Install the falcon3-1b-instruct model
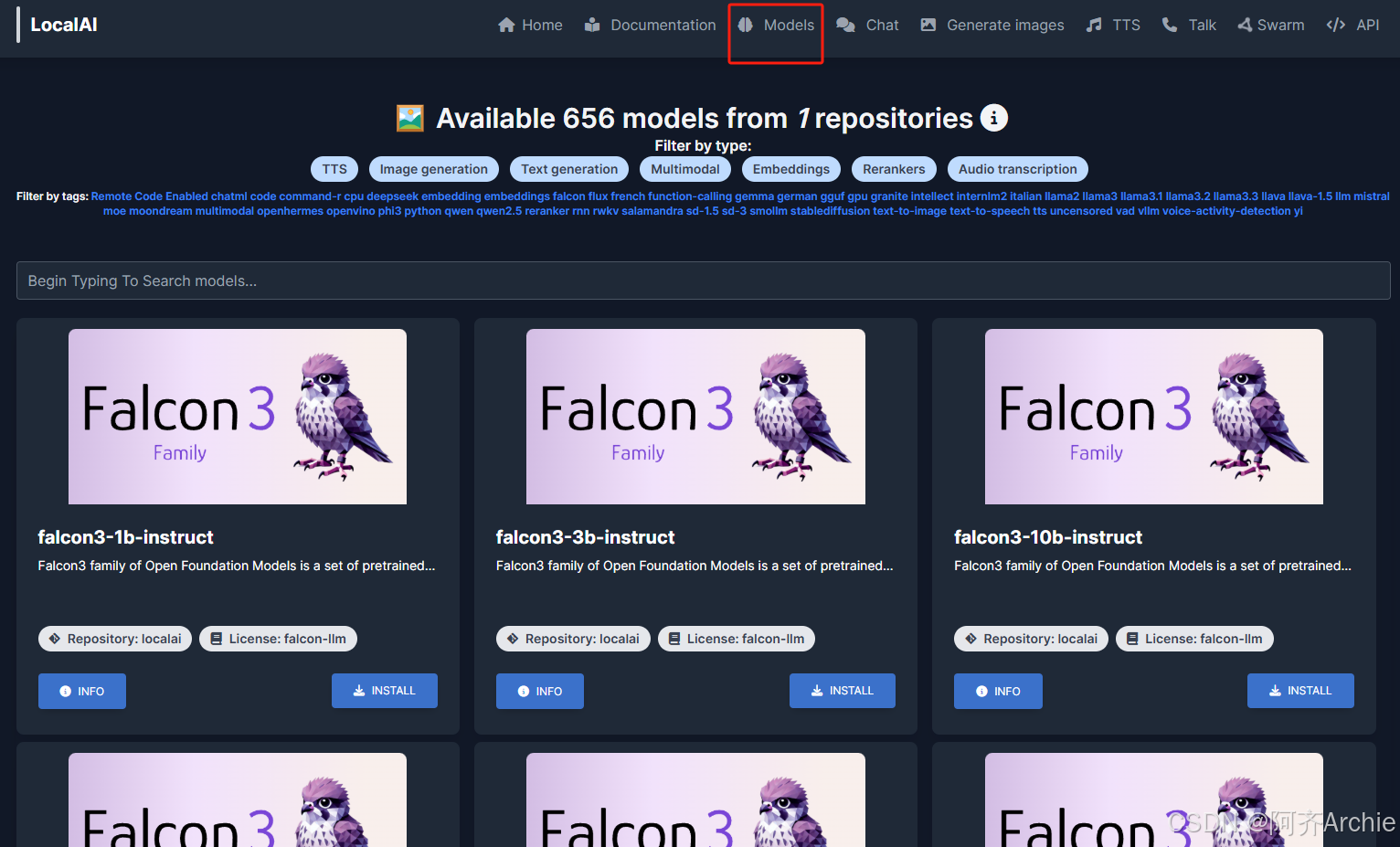The image size is (1400, 847). coord(385,691)
